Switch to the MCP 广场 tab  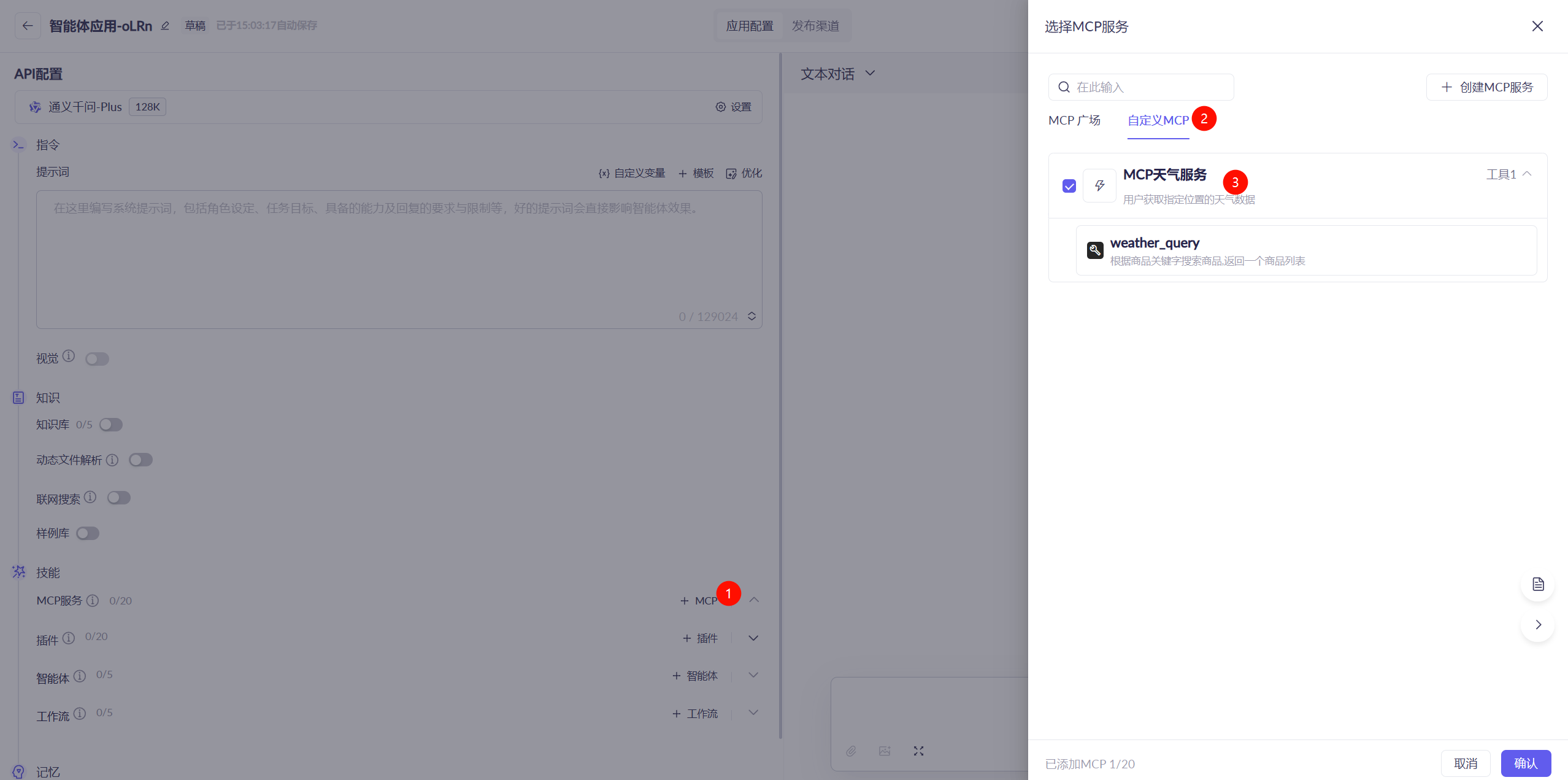coord(1074,120)
